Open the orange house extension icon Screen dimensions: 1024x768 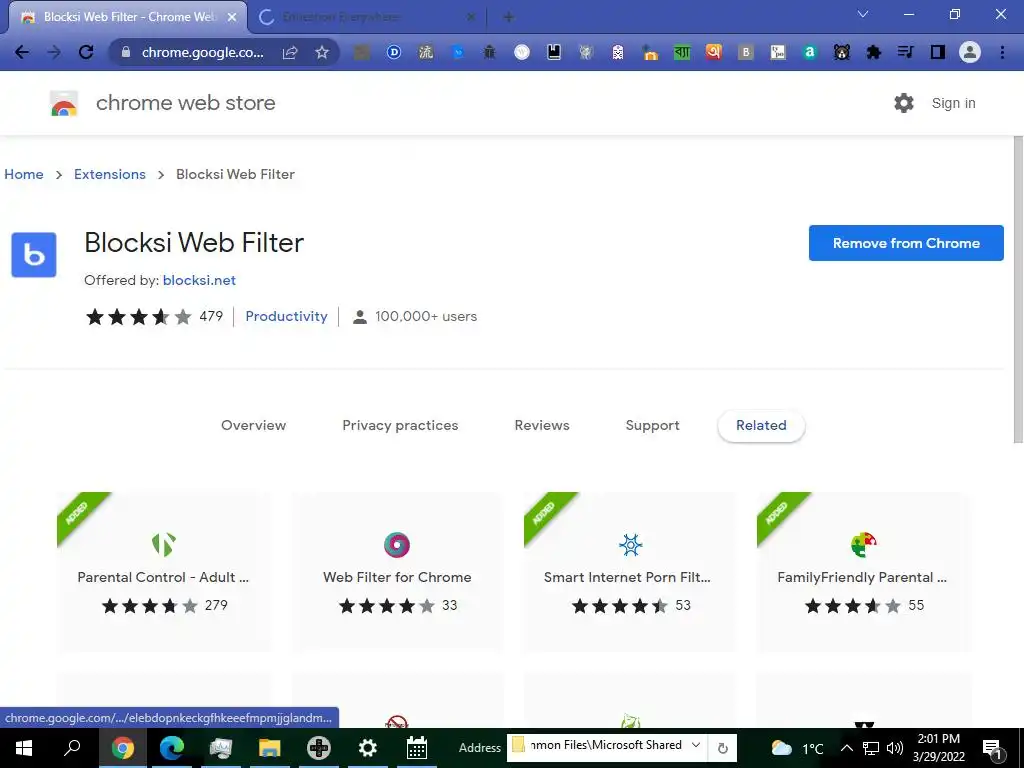tap(650, 52)
